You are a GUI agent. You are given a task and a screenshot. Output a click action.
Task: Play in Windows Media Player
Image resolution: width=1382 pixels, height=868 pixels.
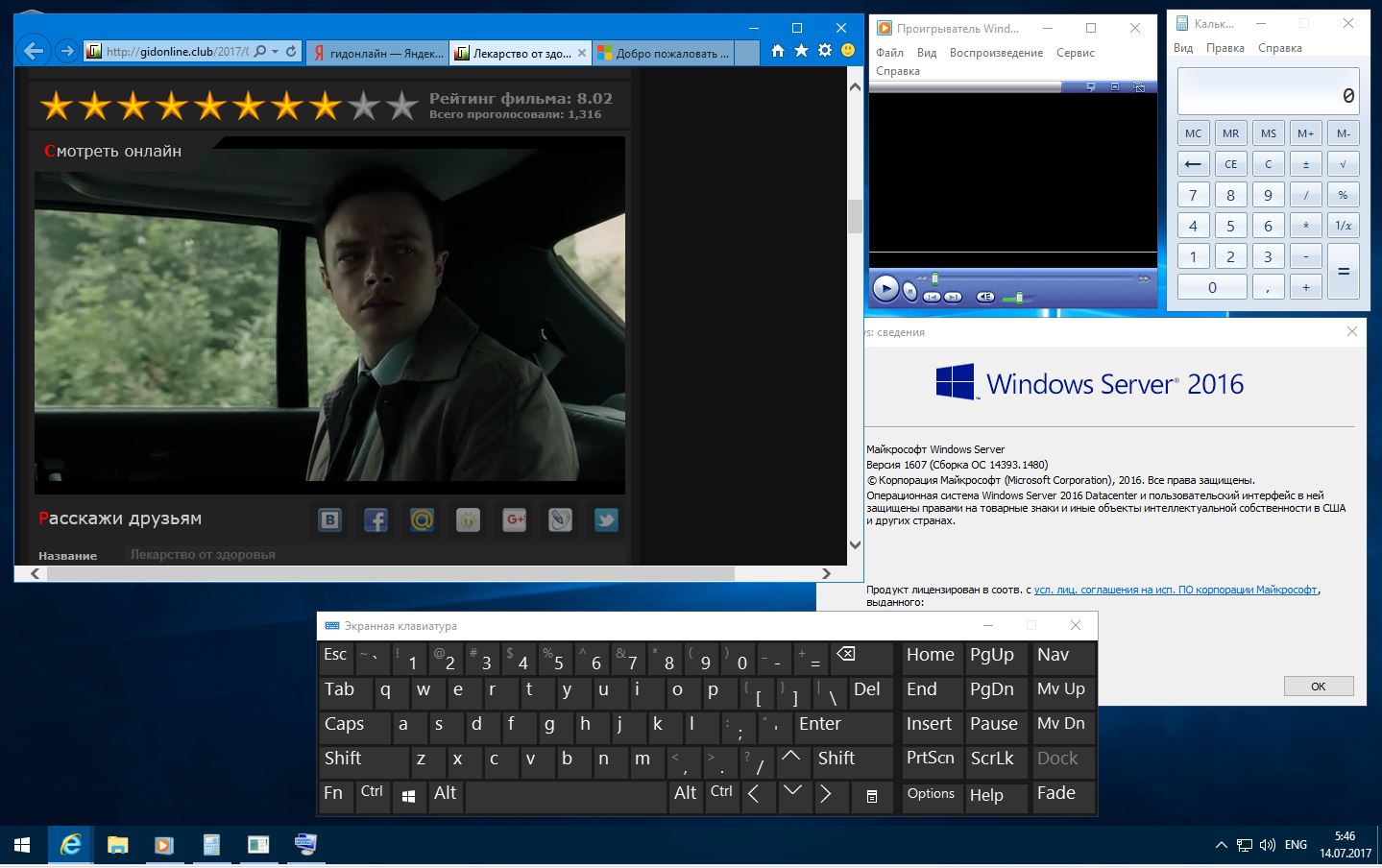pyautogui.click(x=885, y=288)
